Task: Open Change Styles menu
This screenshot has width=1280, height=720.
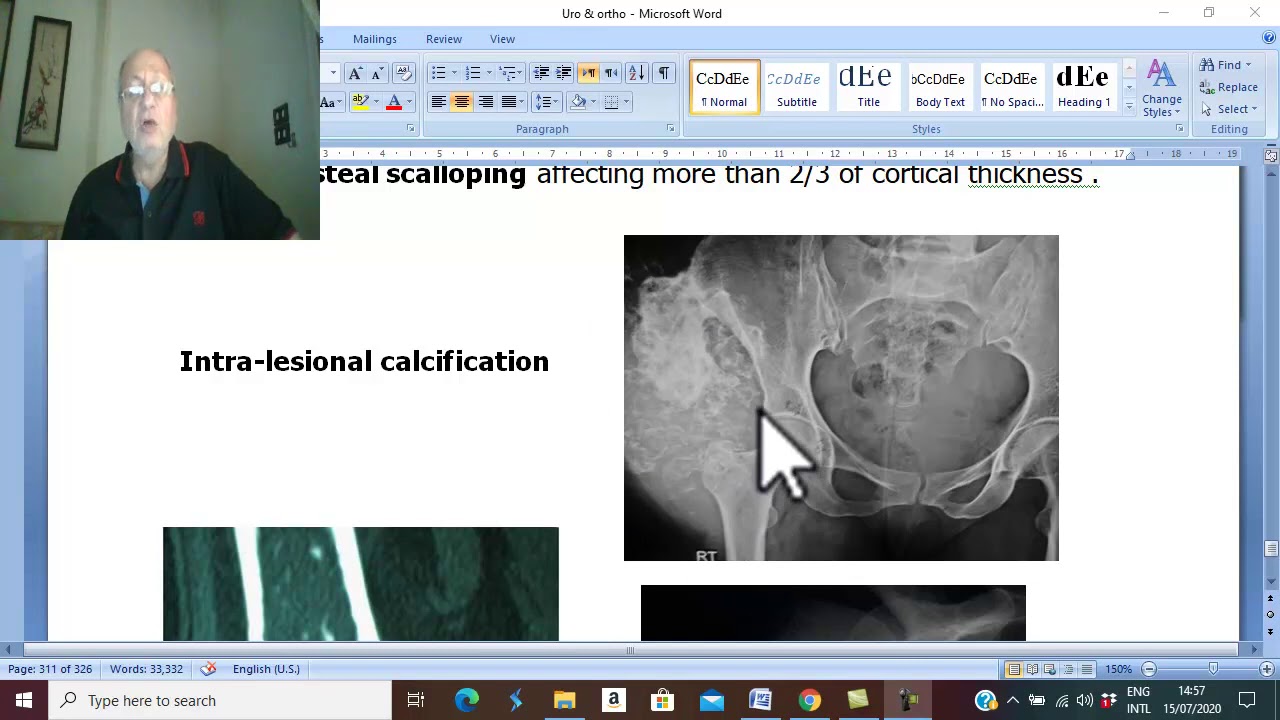Action: tap(1161, 90)
